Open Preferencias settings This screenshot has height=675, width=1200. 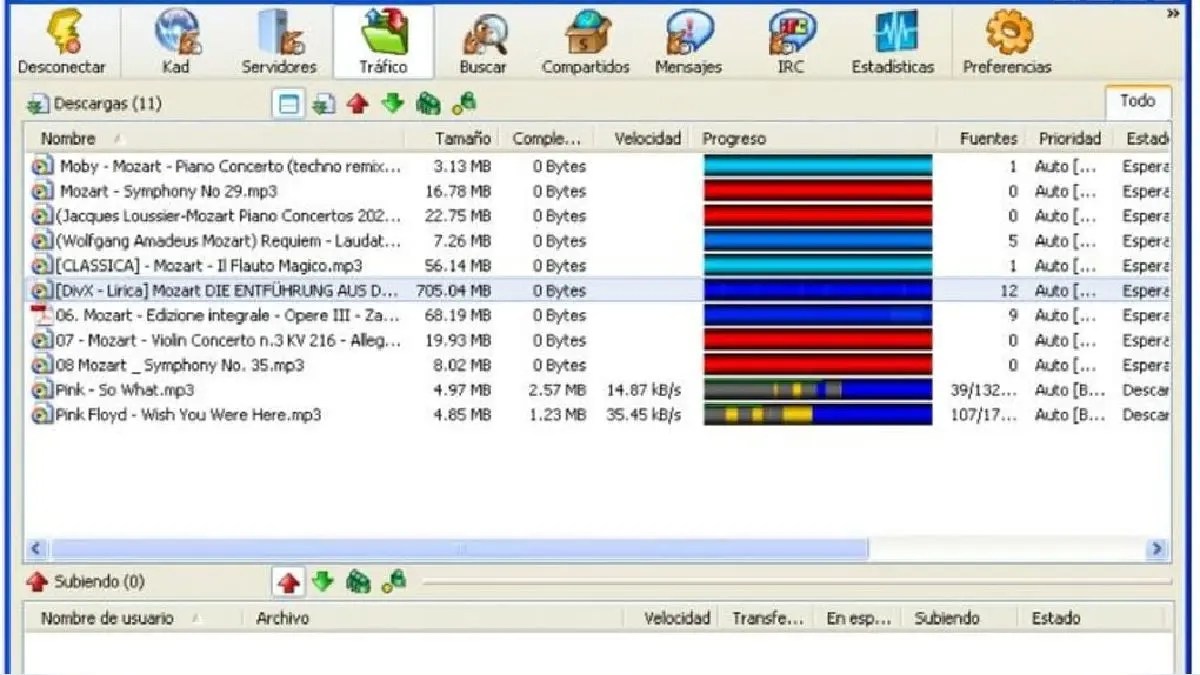point(1007,43)
